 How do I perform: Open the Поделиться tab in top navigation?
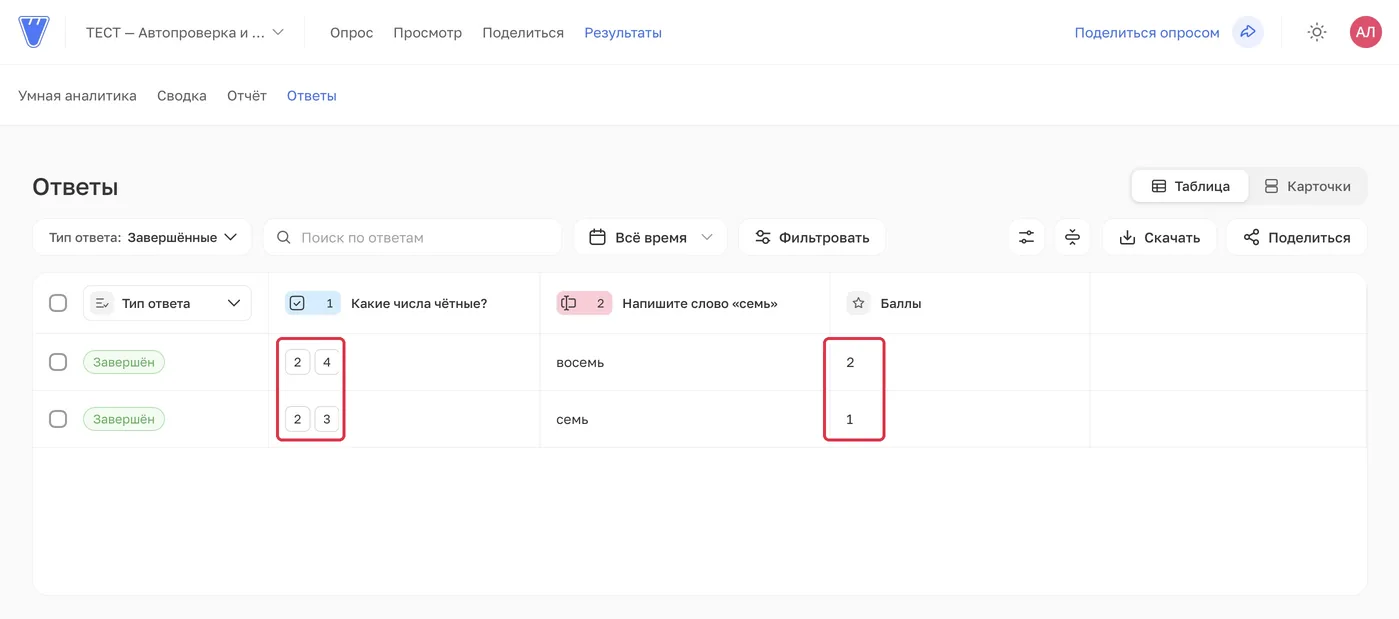523,32
